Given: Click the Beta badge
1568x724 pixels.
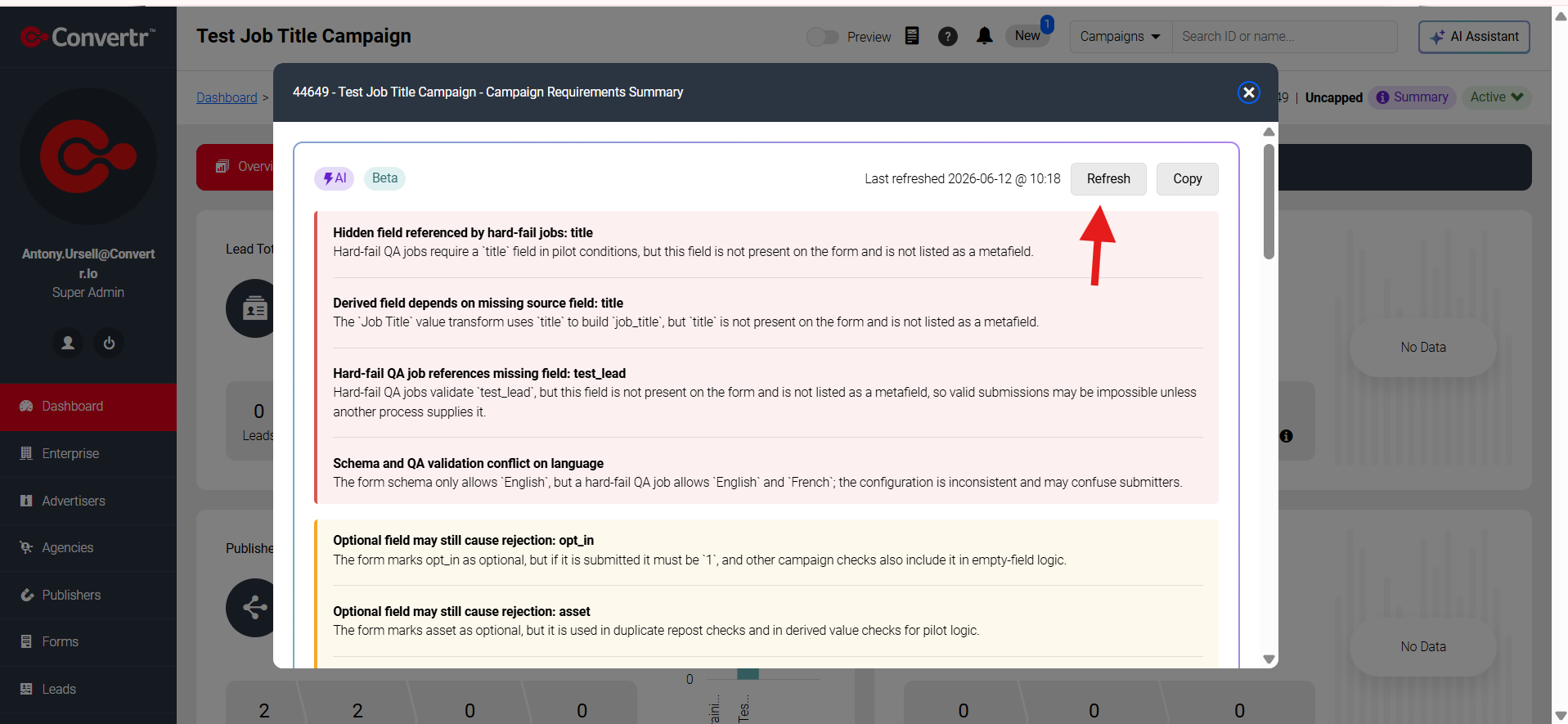Looking at the screenshot, I should [x=384, y=178].
